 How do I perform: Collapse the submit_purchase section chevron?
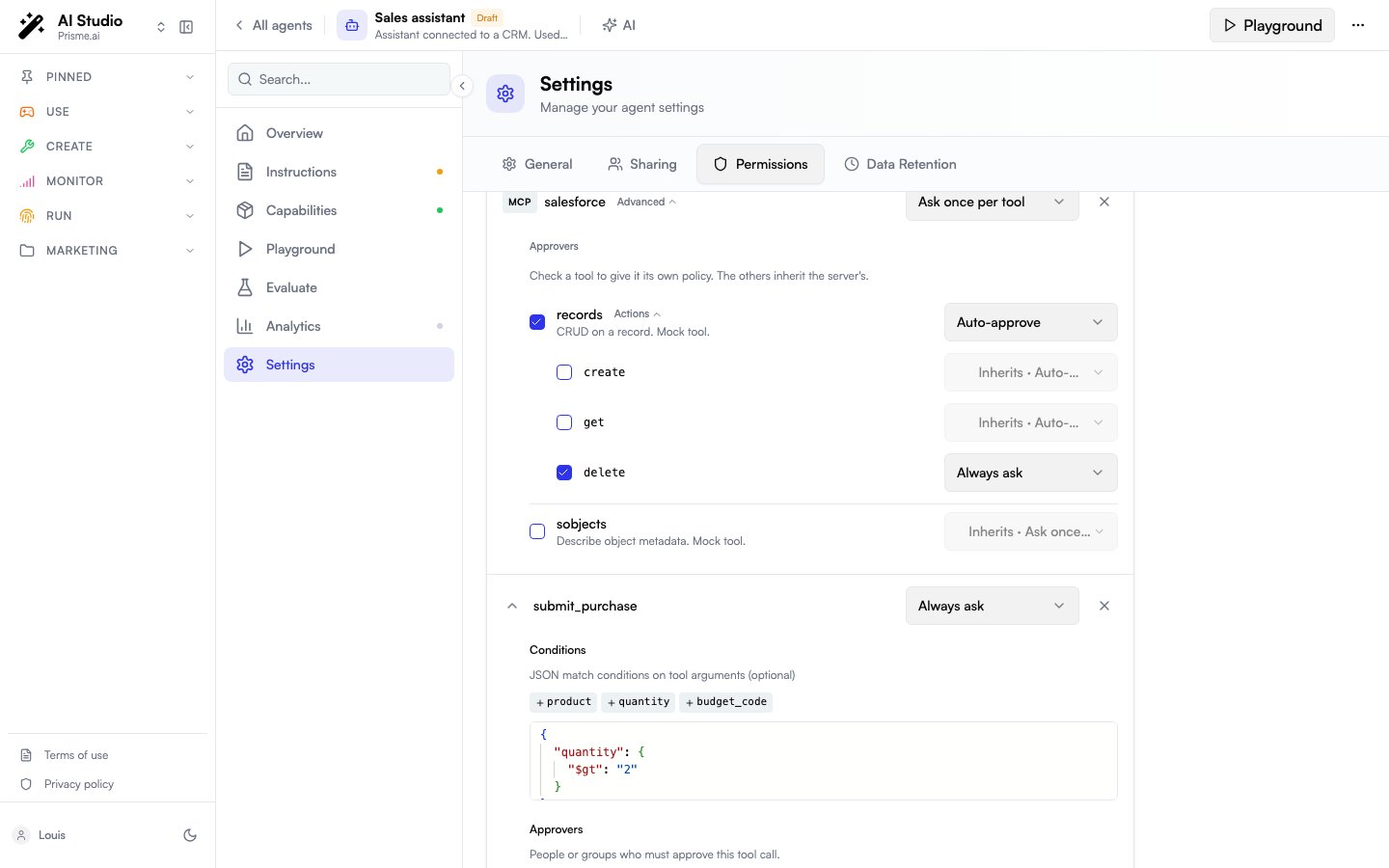click(512, 606)
